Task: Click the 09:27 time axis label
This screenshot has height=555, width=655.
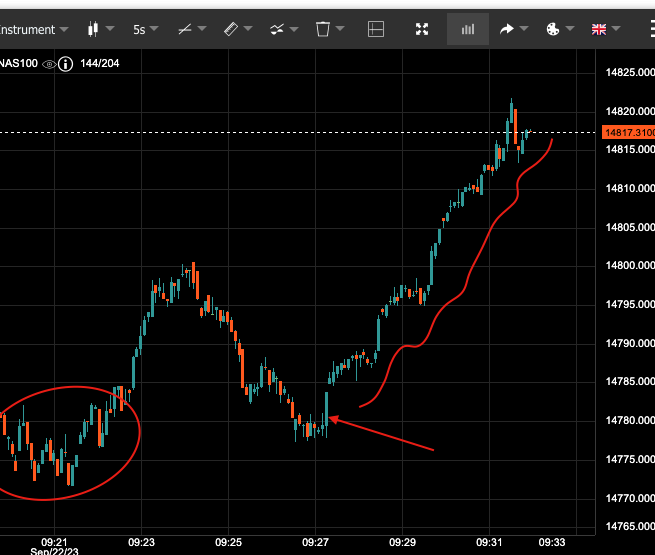Action: (315, 542)
